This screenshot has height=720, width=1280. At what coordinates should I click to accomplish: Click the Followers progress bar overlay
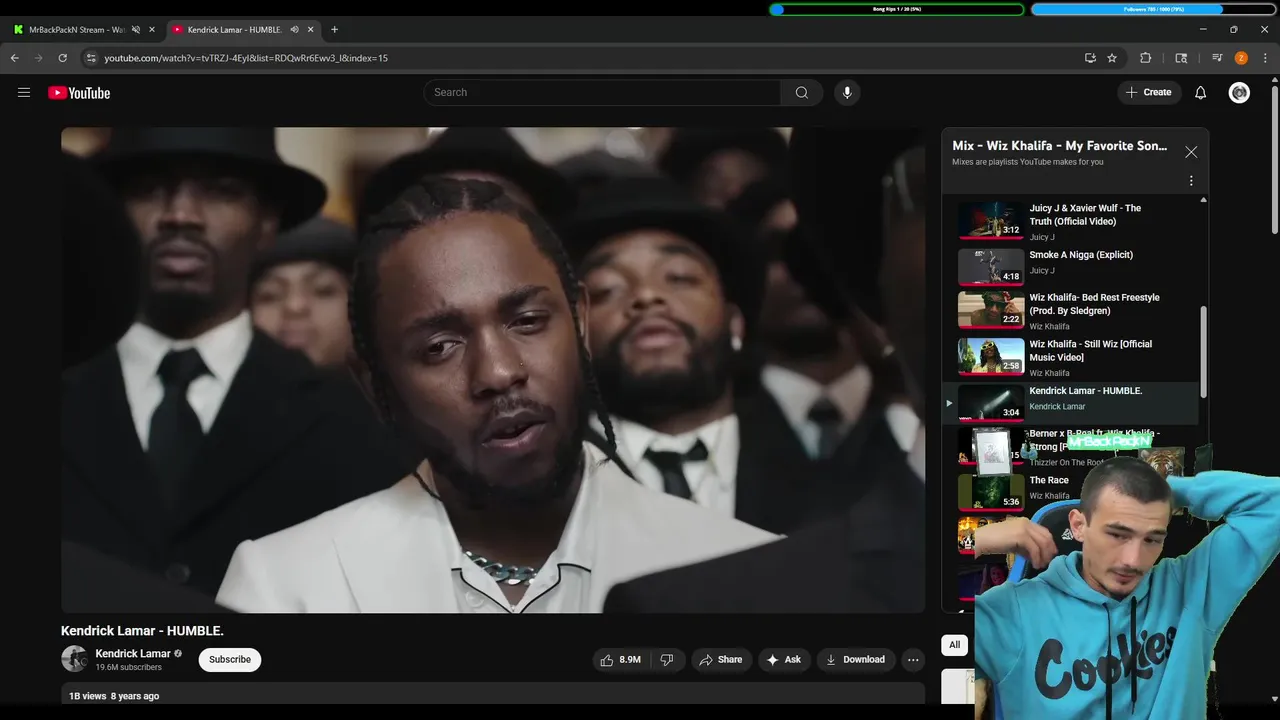1153,9
